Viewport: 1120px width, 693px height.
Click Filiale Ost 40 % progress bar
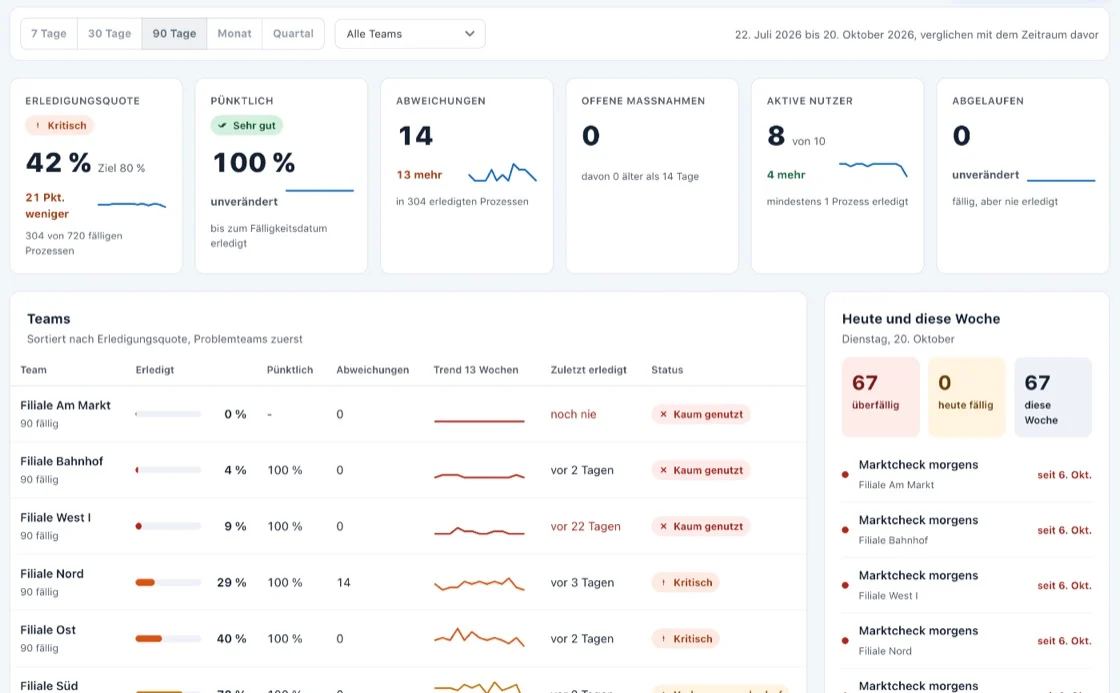click(x=168, y=639)
